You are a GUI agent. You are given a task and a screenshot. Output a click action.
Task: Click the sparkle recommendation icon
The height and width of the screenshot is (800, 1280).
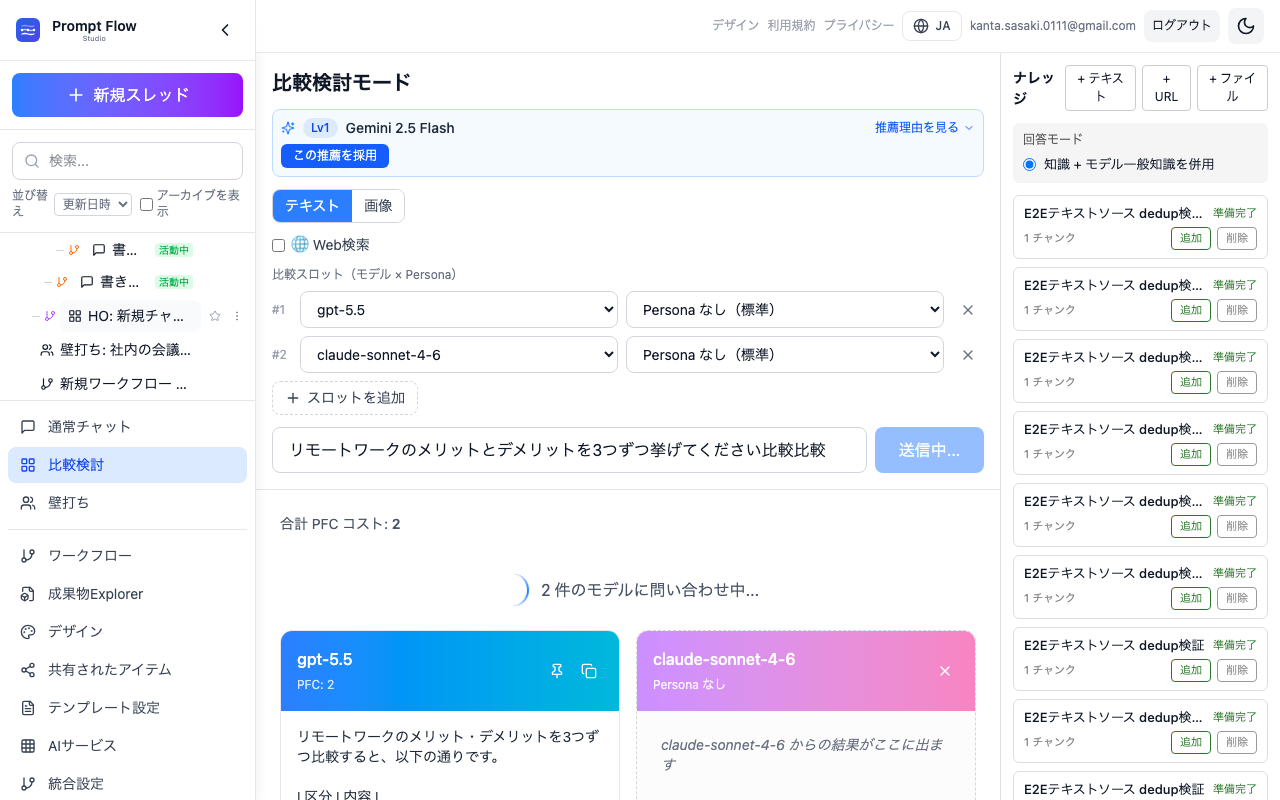pos(288,128)
